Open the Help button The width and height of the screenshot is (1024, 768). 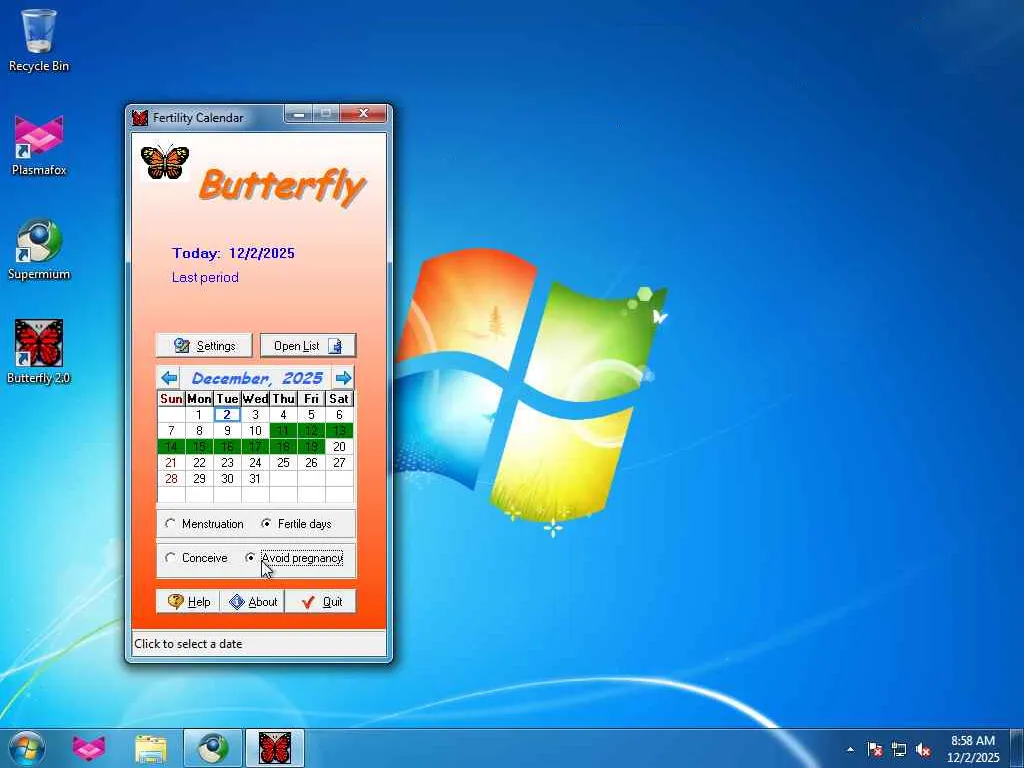(x=189, y=601)
